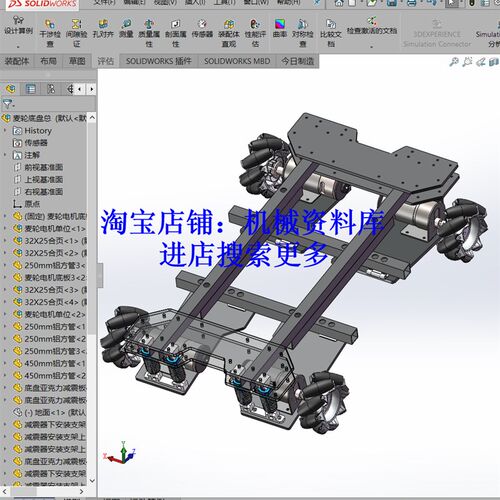Expand the 32X25合页<3> component node
500x500 pixels.
point(5,290)
